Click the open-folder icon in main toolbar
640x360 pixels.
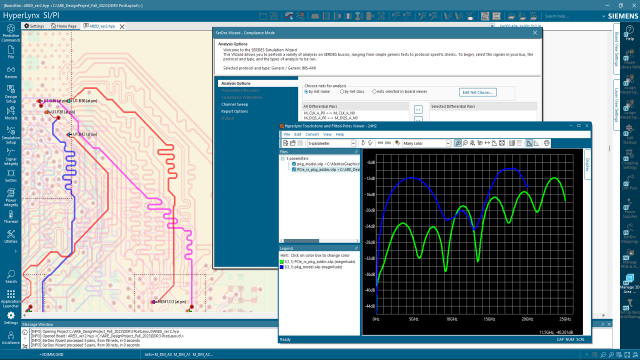(263, 16)
